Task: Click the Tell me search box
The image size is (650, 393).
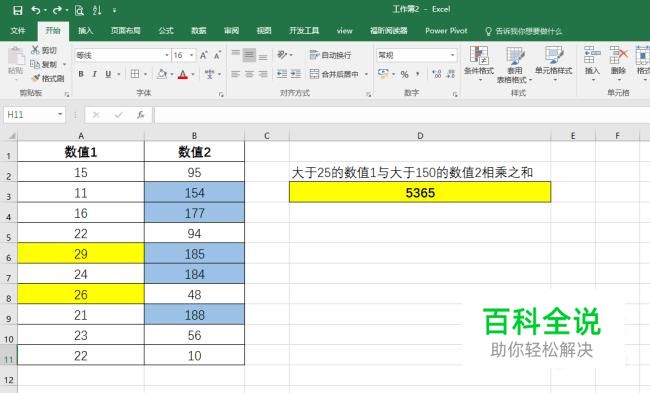Action: coord(524,31)
